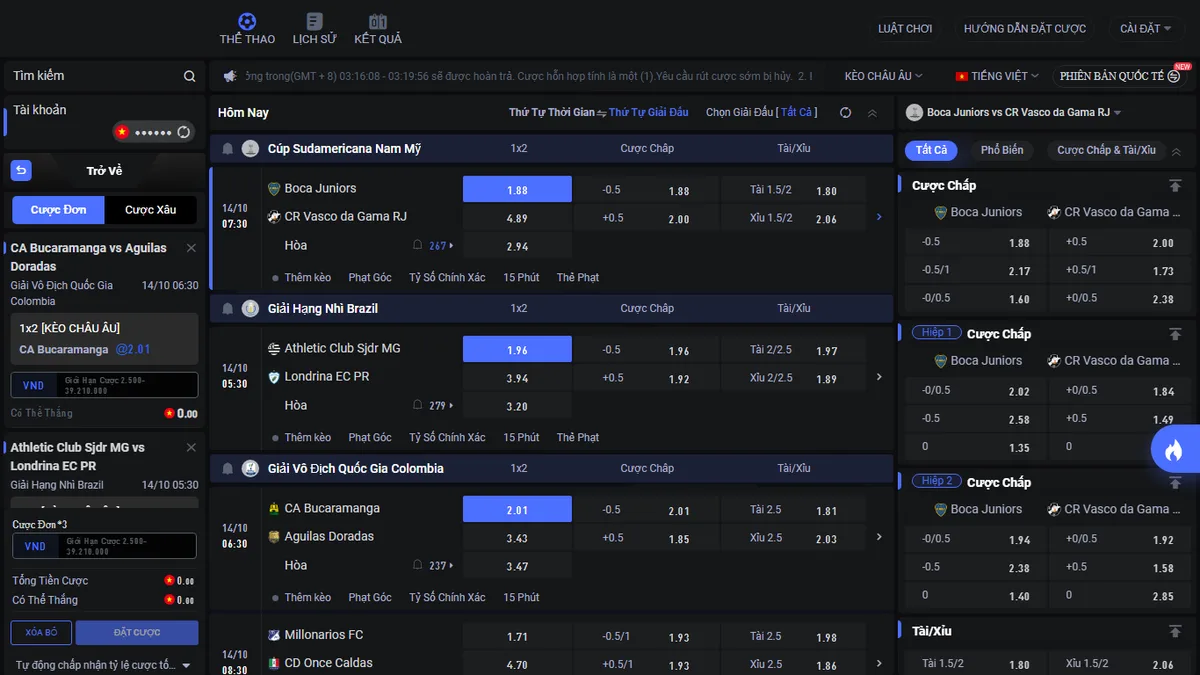The width and height of the screenshot is (1200, 675).
Task: Click CA Bucaramanga stake amount field
Action: click(104, 385)
